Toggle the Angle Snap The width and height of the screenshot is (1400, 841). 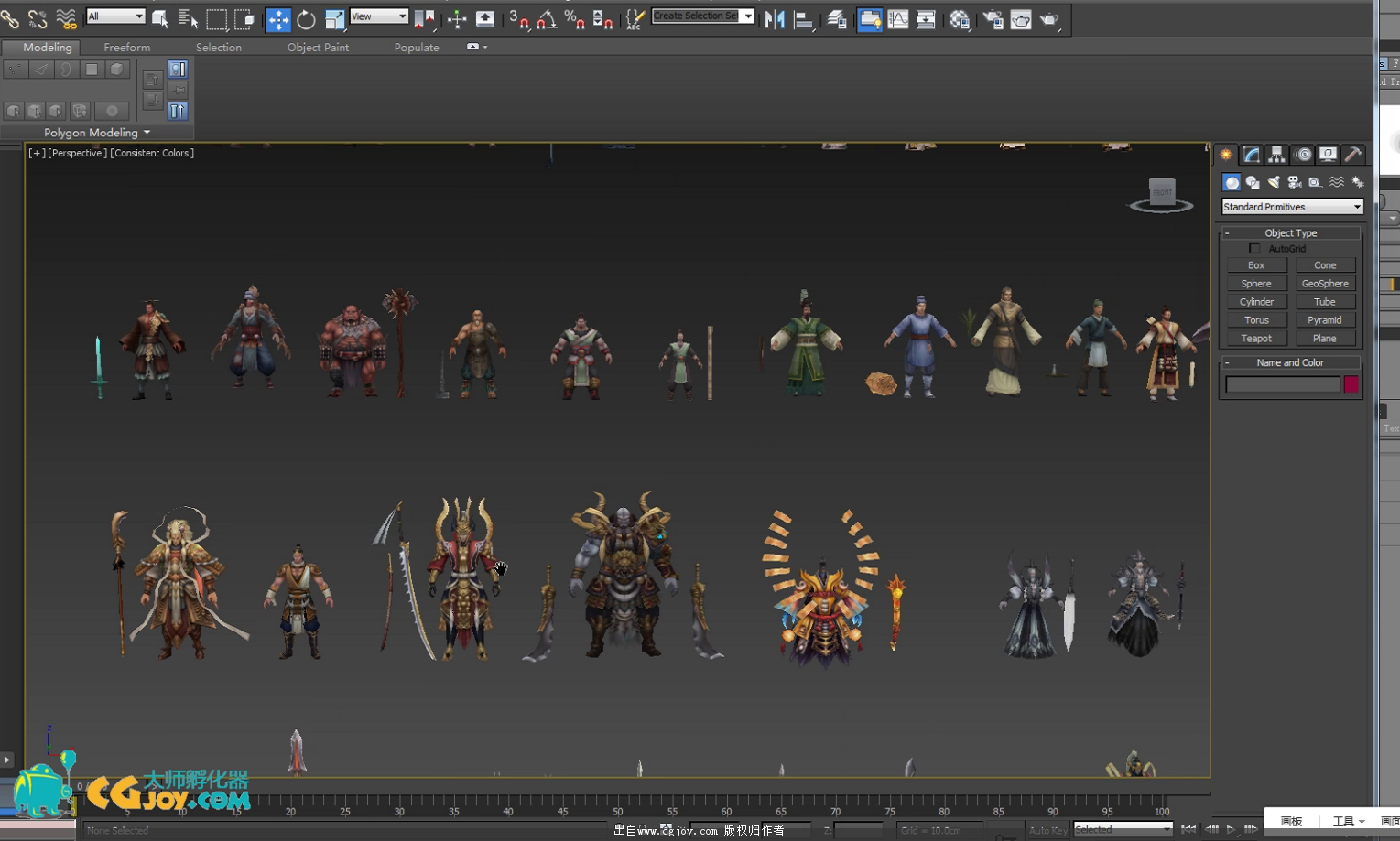point(547,19)
